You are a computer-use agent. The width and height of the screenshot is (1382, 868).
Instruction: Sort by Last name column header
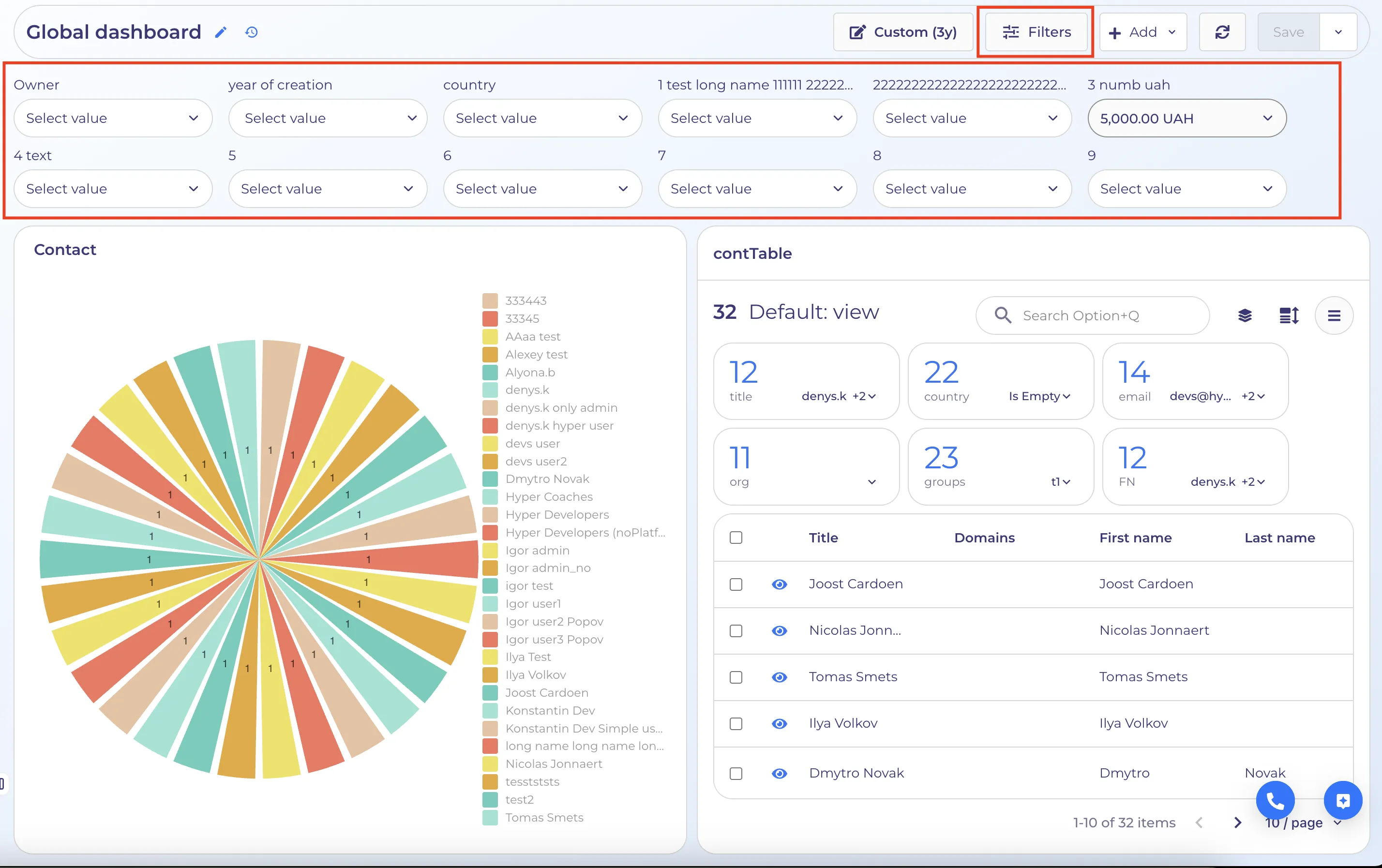tap(1279, 538)
